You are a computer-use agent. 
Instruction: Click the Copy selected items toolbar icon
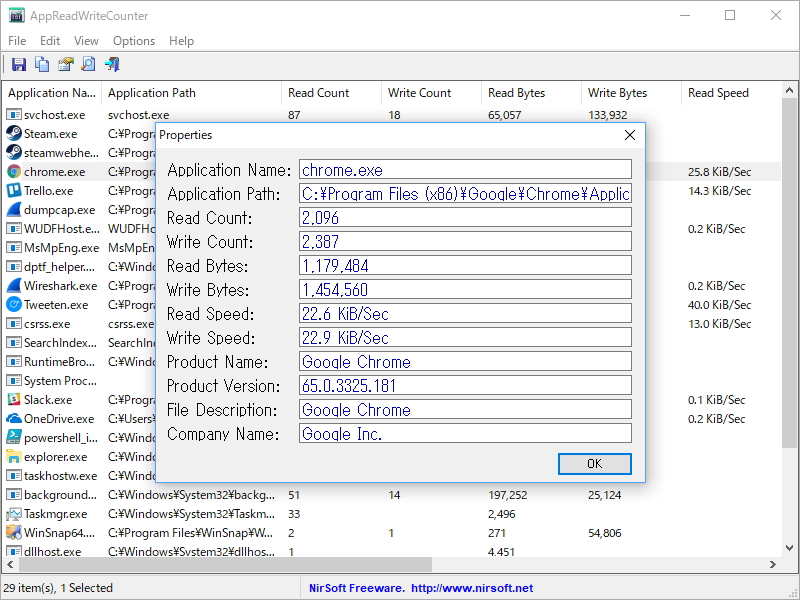point(42,64)
